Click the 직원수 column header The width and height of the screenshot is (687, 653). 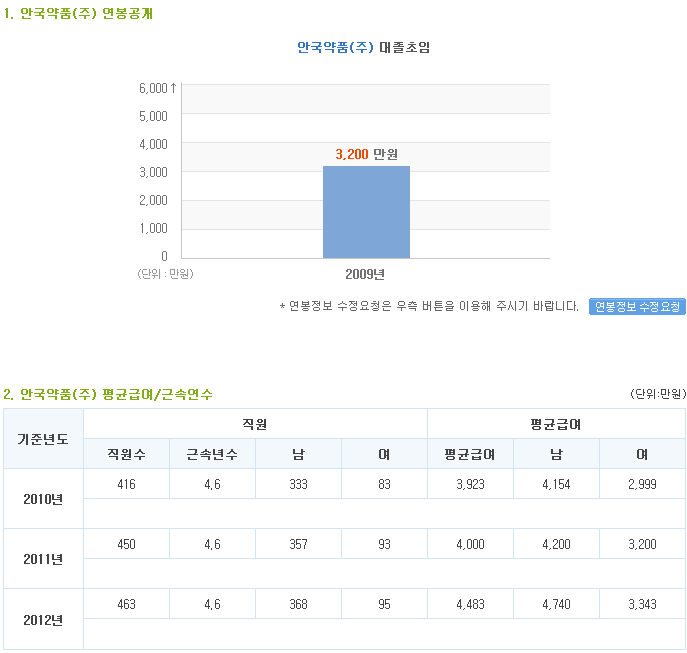click(x=126, y=454)
